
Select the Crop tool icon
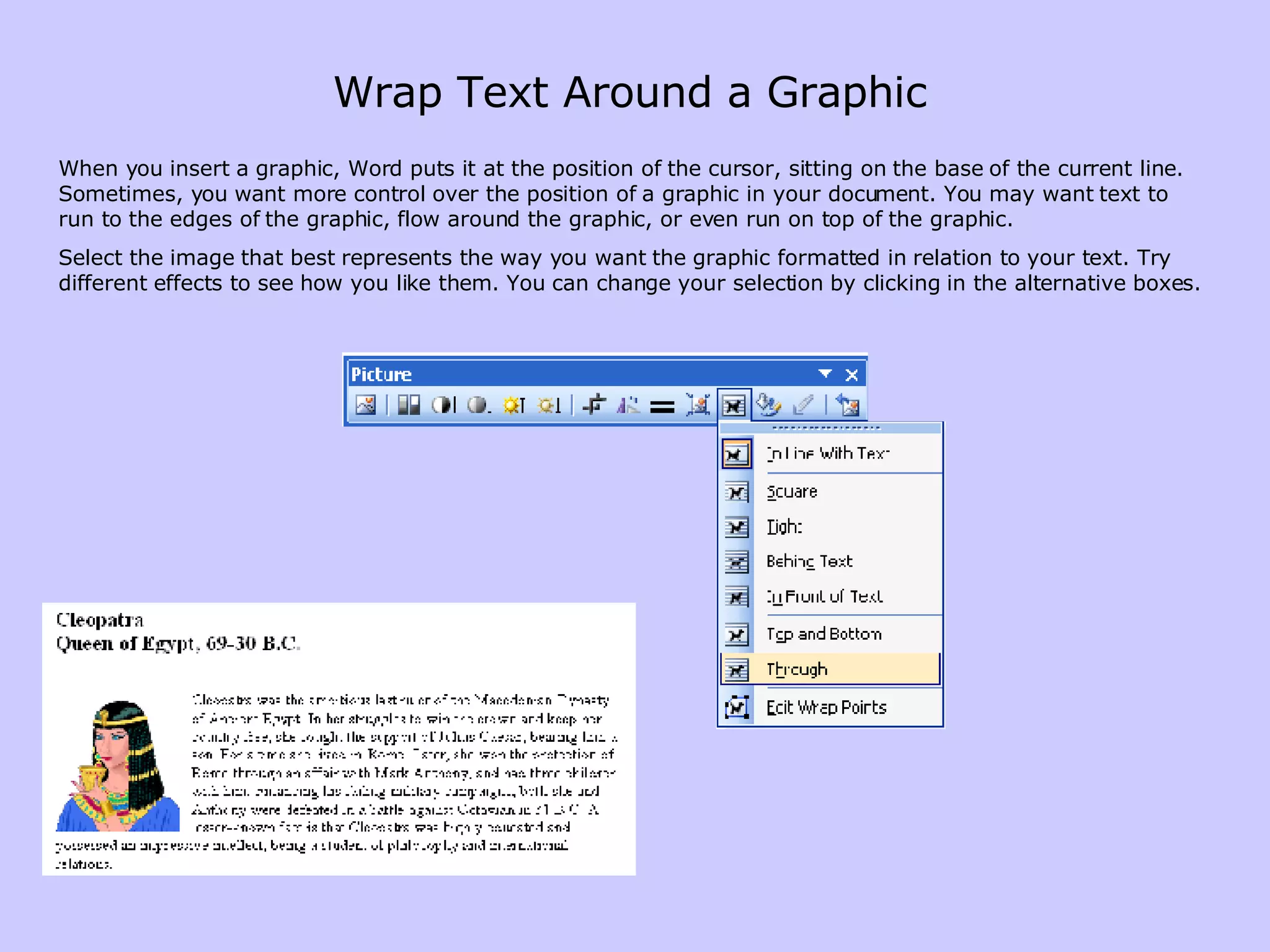click(x=594, y=405)
